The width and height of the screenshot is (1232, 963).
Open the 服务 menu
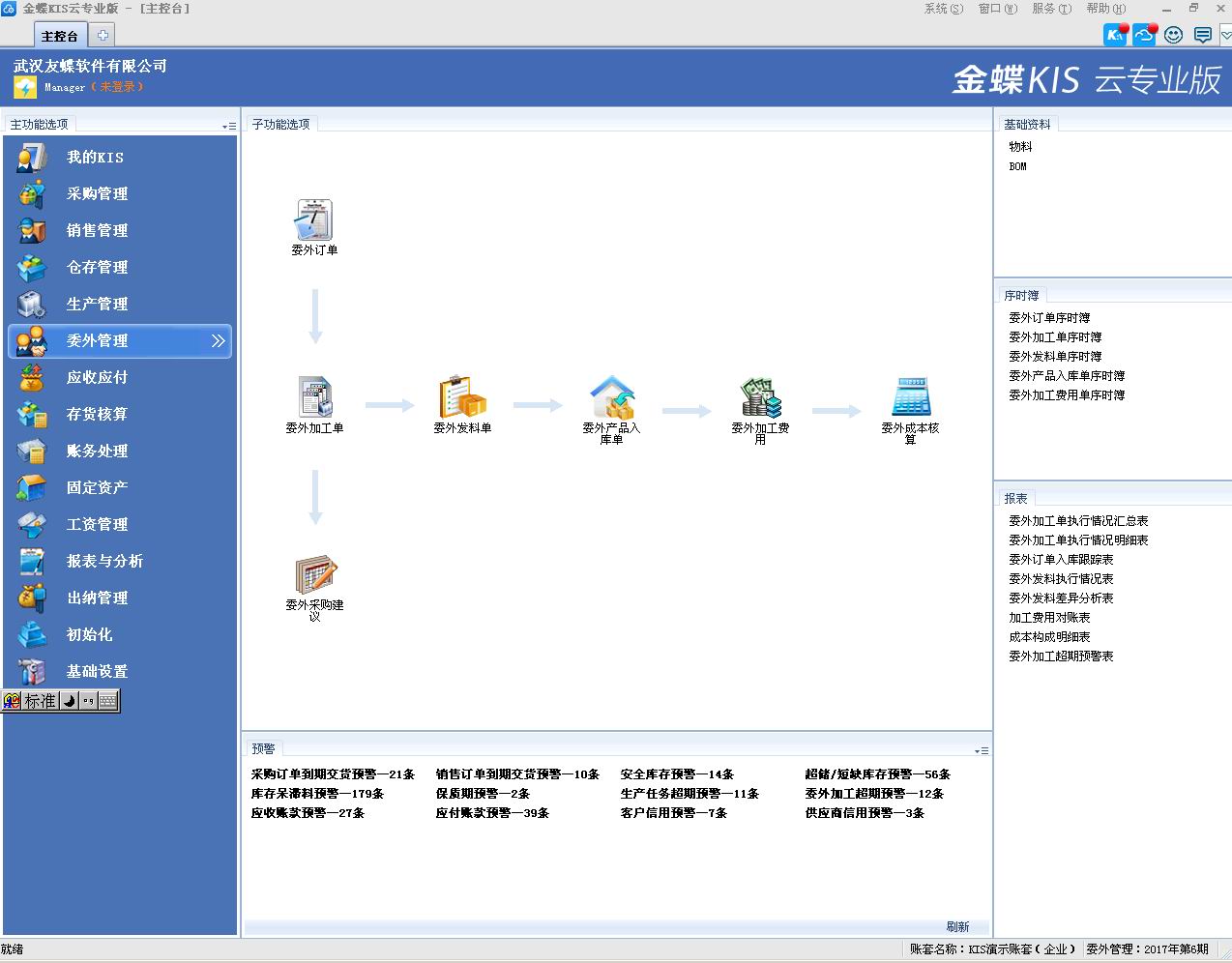coord(1051,9)
